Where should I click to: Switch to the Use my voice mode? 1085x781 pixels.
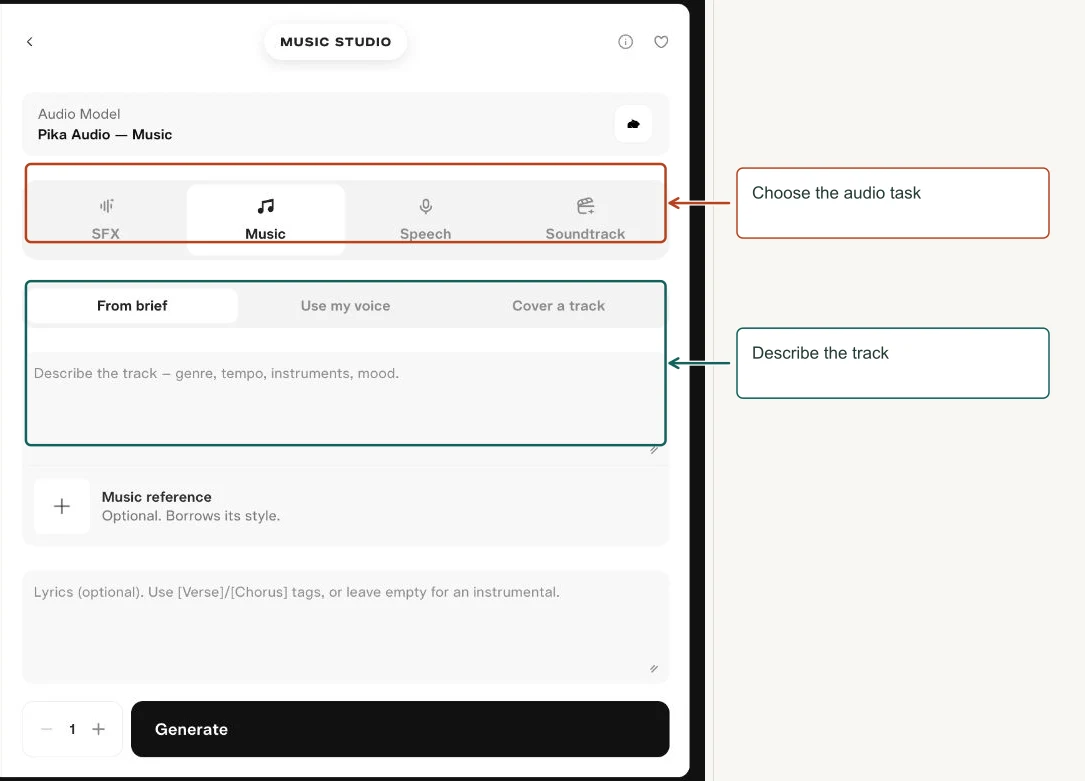[345, 306]
